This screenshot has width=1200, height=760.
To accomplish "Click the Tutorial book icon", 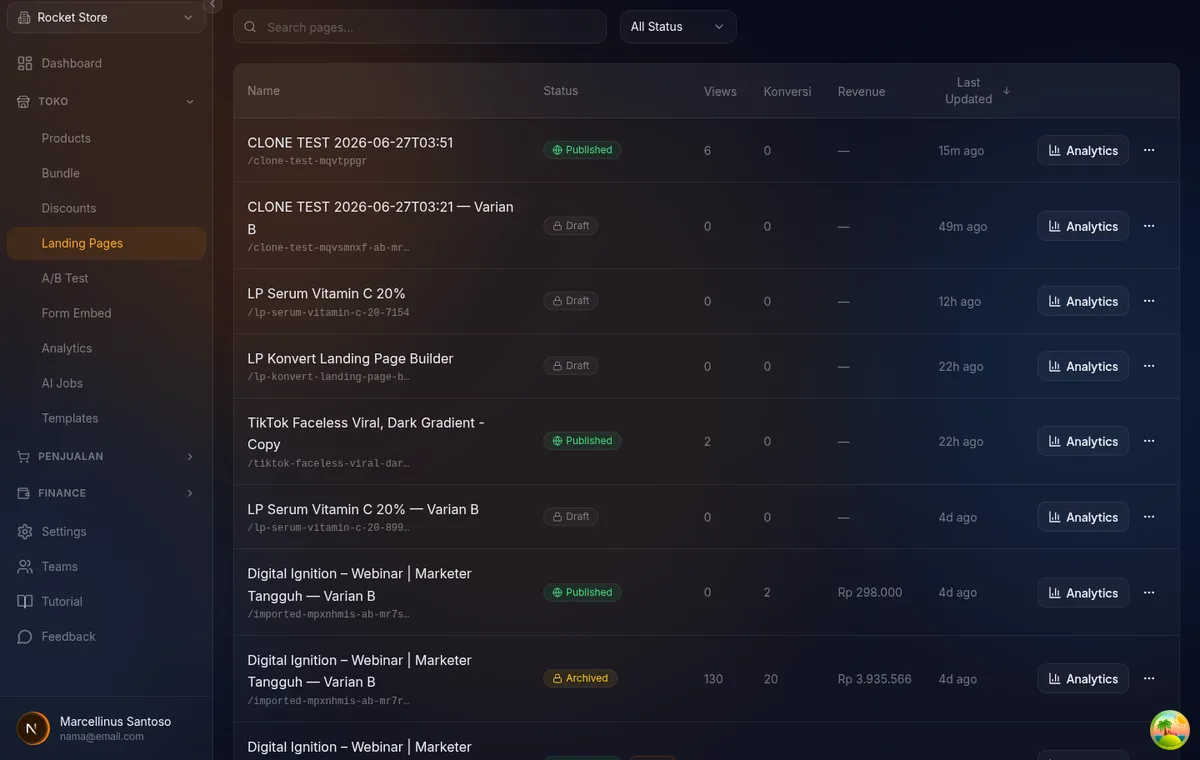I will coord(25,602).
